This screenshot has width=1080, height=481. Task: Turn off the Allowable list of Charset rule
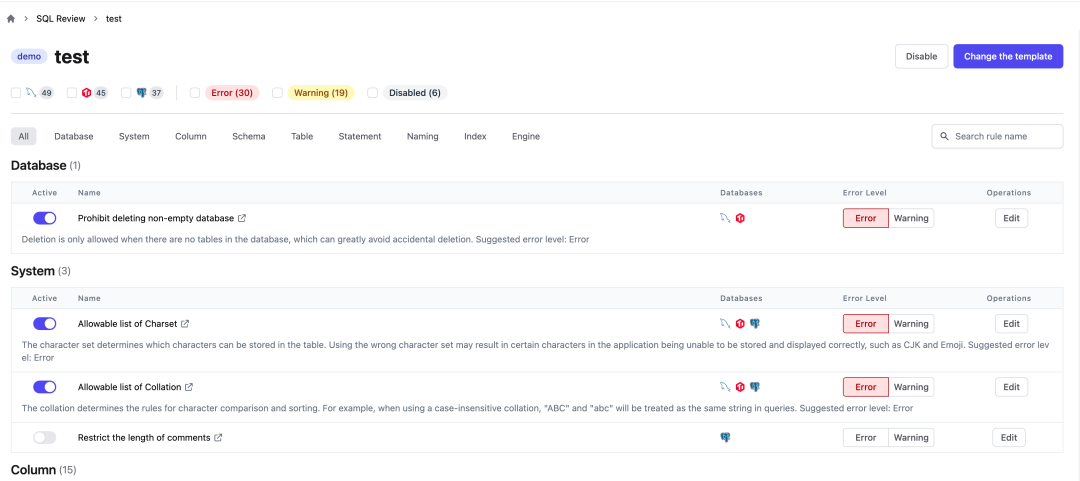tap(44, 324)
